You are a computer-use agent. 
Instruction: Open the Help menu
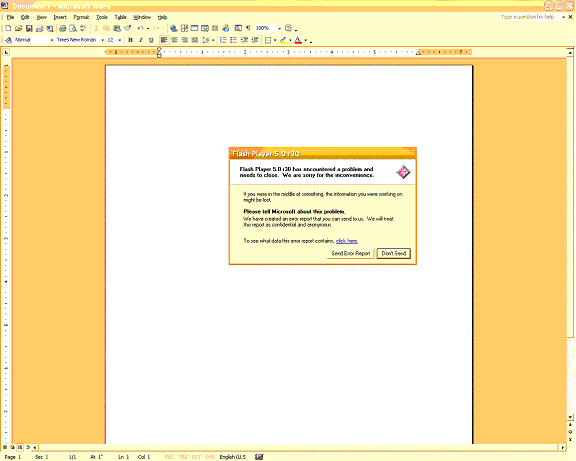point(162,17)
